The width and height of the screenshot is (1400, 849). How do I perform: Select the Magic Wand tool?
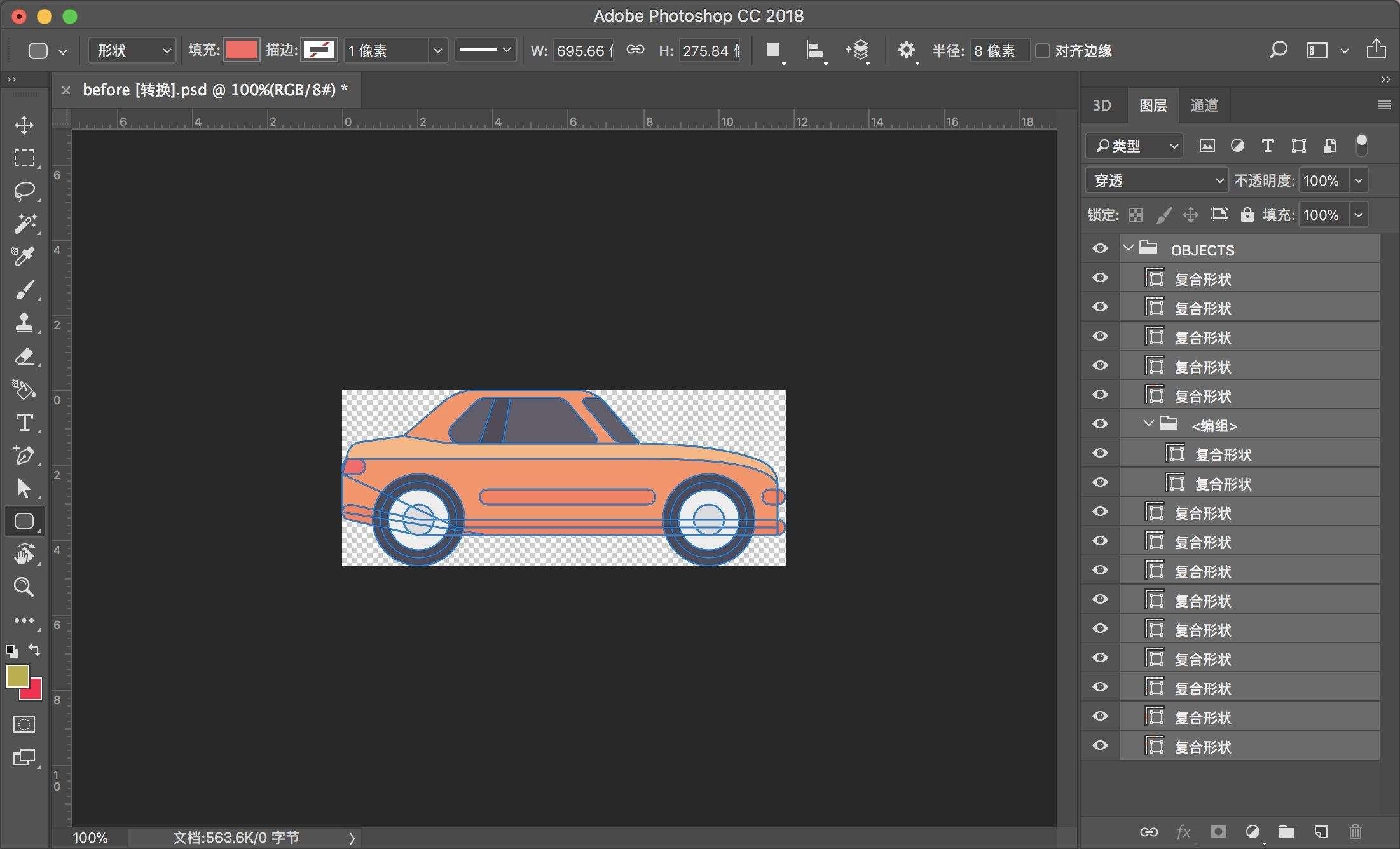click(24, 224)
